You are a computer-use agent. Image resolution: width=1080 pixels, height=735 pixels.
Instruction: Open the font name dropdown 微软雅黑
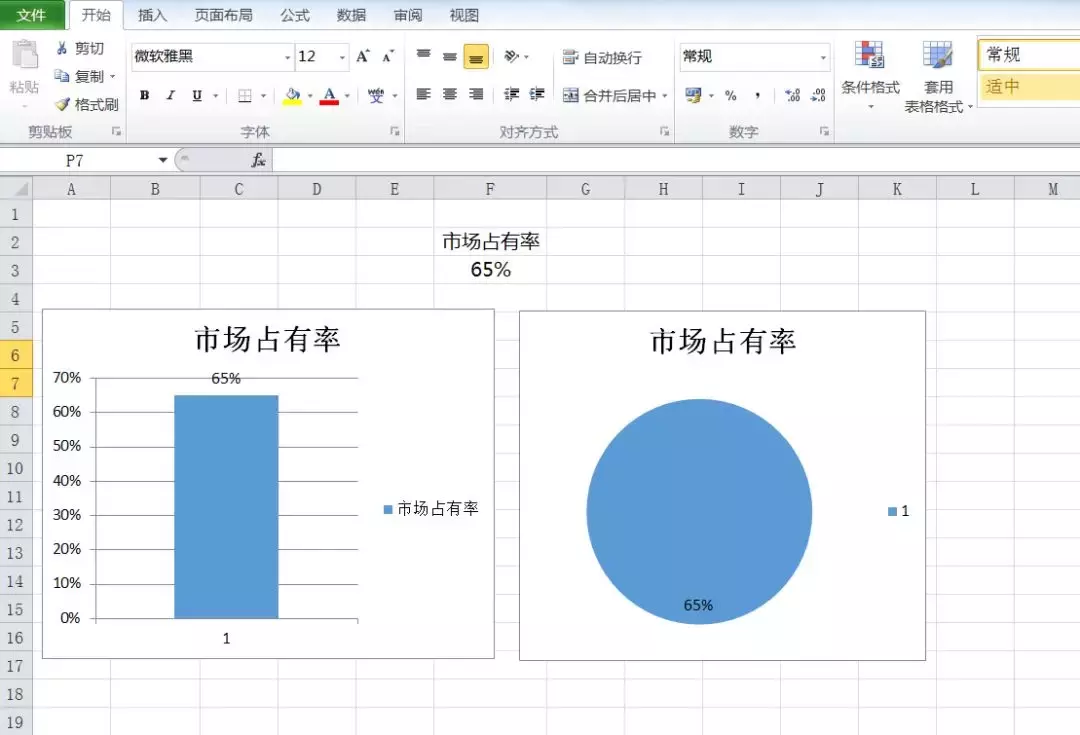tap(287, 57)
